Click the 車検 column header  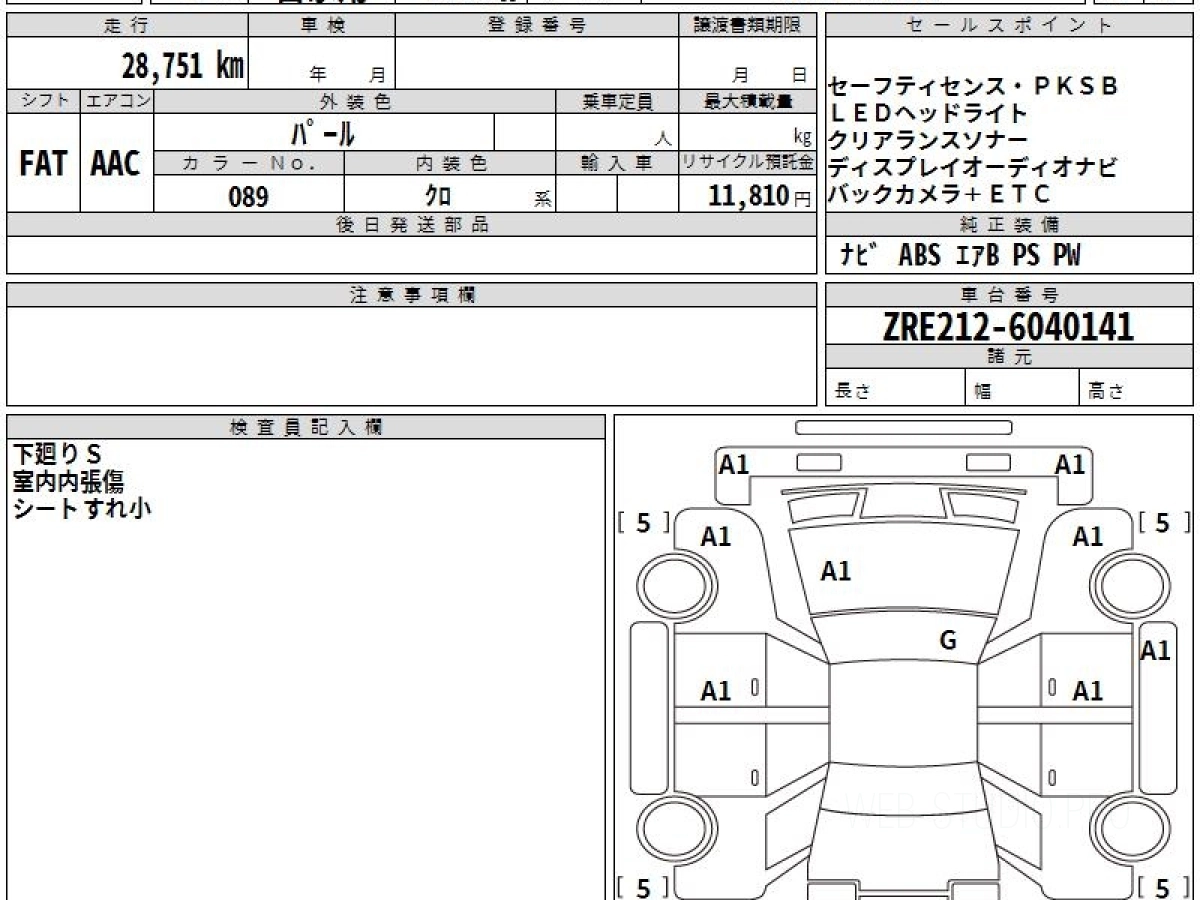pos(322,26)
